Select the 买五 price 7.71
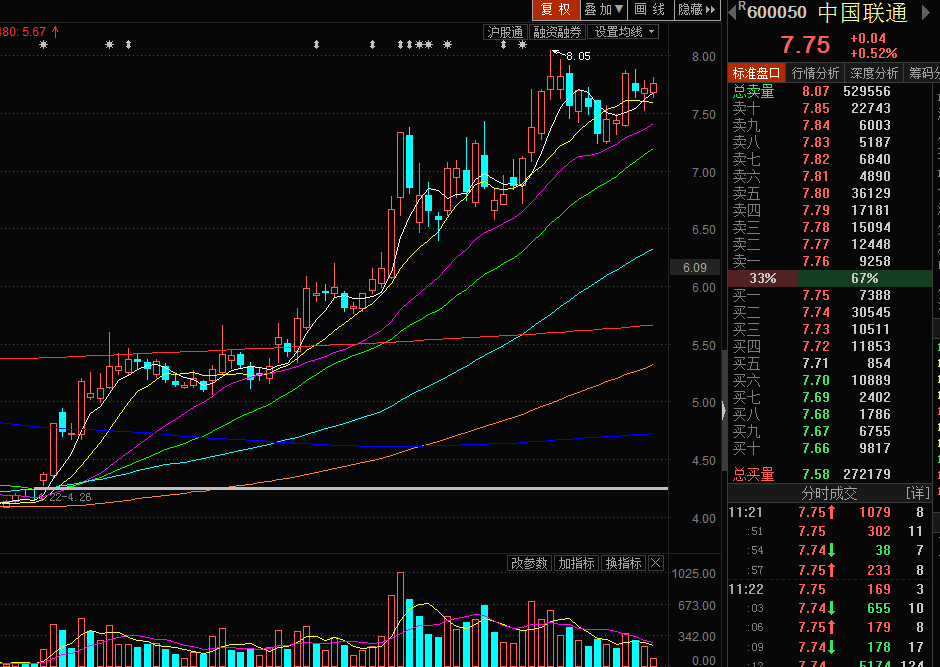This screenshot has height=667, width=940. pyautogui.click(x=816, y=363)
